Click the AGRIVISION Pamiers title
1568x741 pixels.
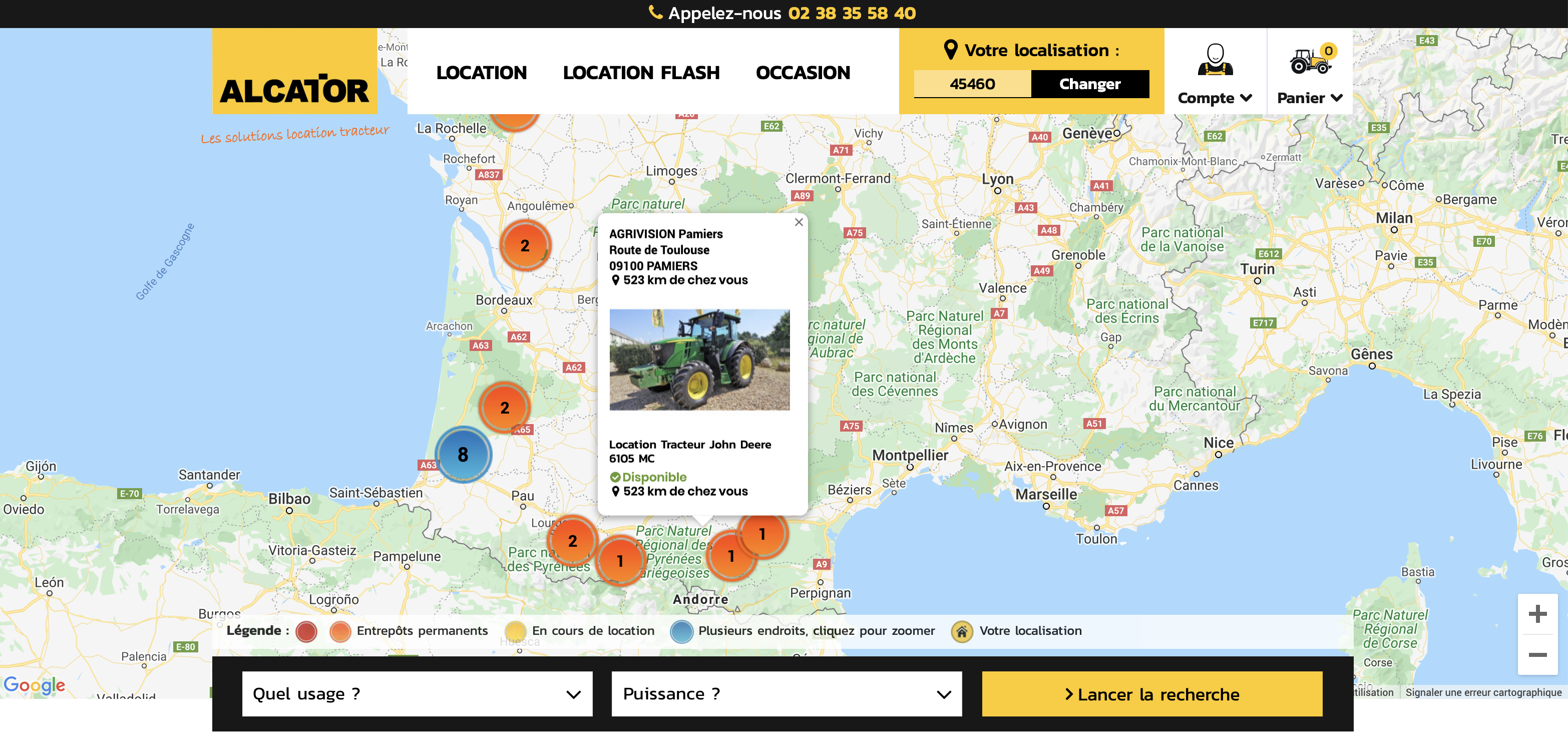pos(666,234)
